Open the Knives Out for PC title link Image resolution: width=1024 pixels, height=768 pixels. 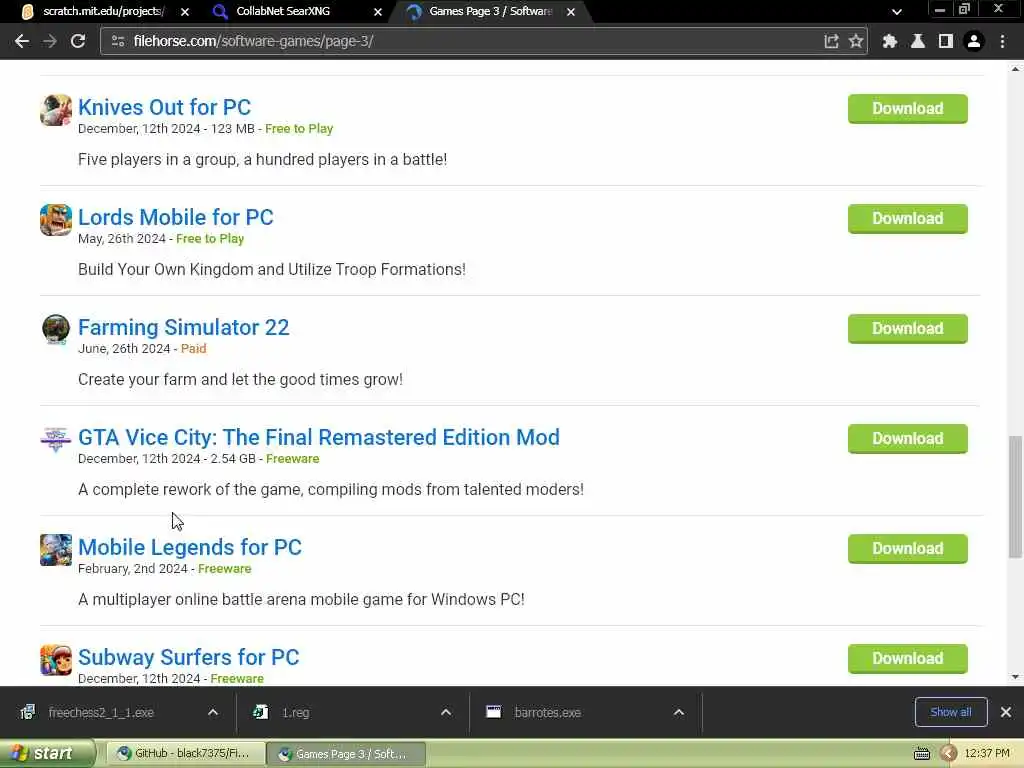click(x=165, y=107)
